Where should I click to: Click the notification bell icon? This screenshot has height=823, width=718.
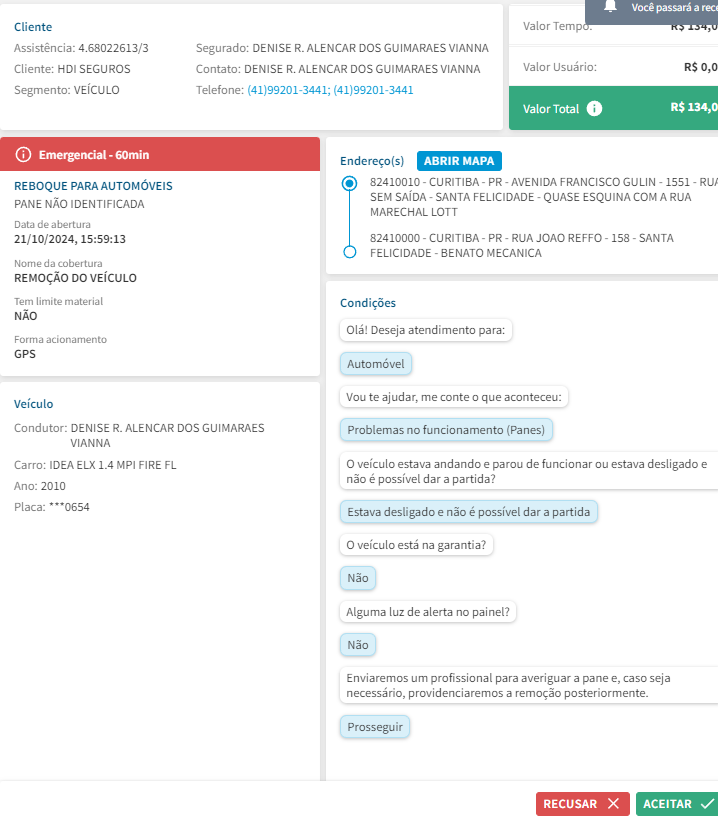tap(610, 6)
